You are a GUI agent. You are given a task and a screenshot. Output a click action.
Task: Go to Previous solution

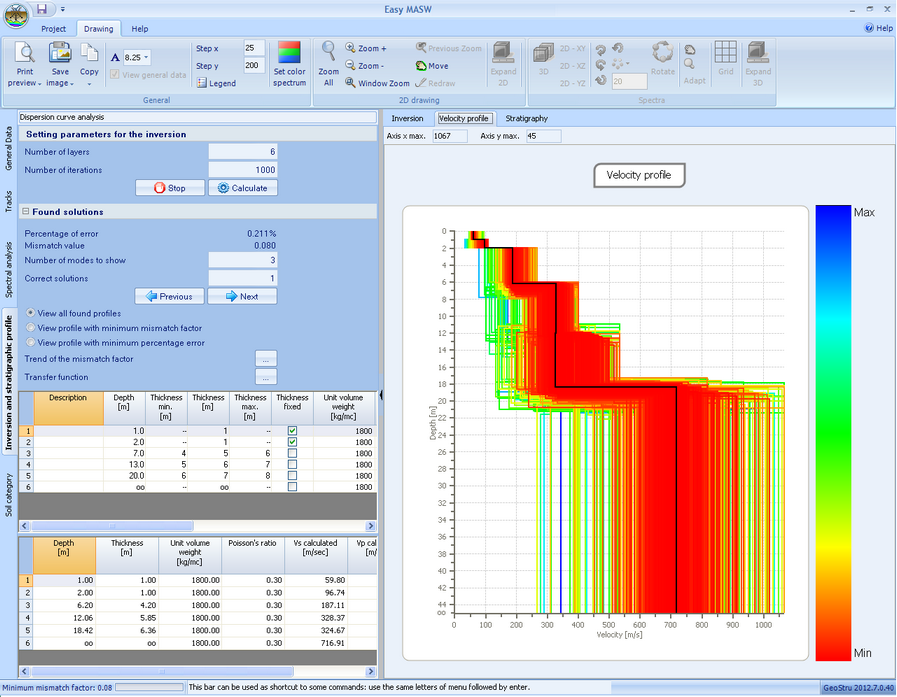[x=169, y=296]
